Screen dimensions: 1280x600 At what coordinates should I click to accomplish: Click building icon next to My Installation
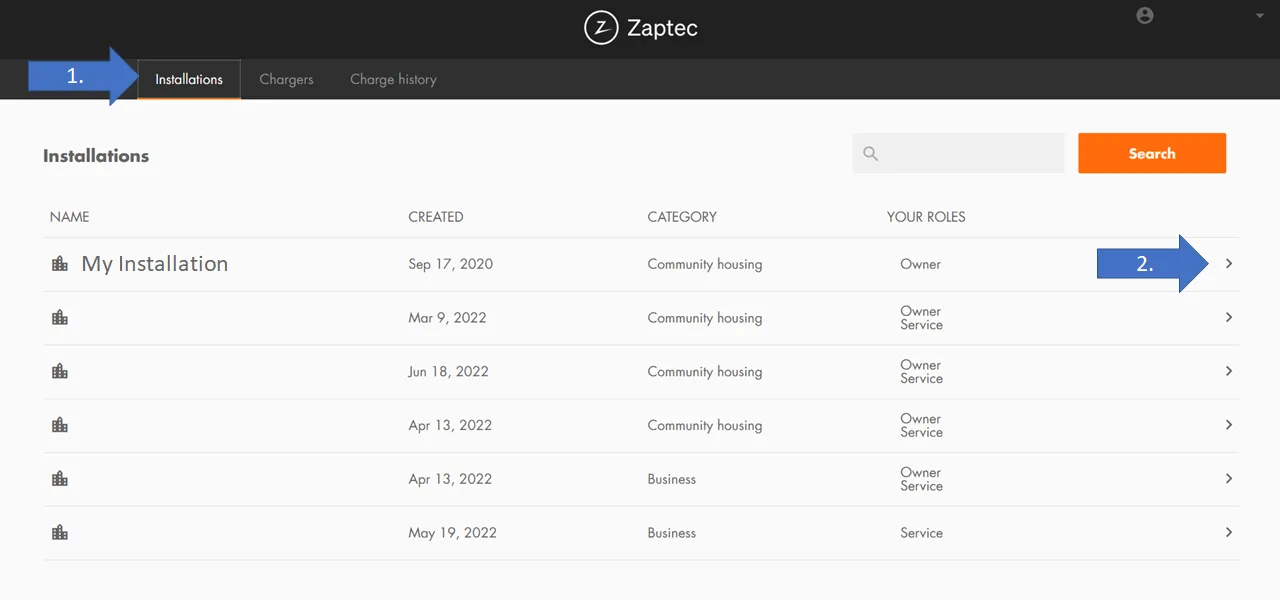[x=60, y=264]
